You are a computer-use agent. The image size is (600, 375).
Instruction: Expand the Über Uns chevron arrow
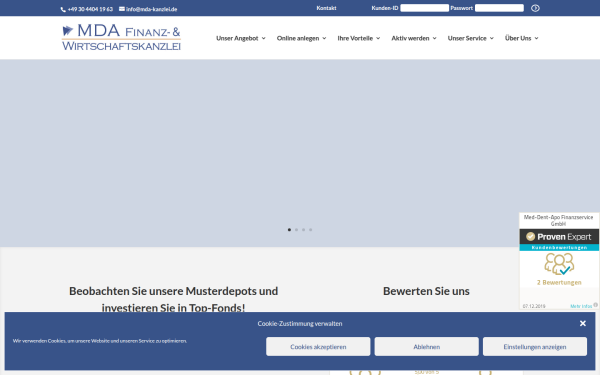point(536,38)
